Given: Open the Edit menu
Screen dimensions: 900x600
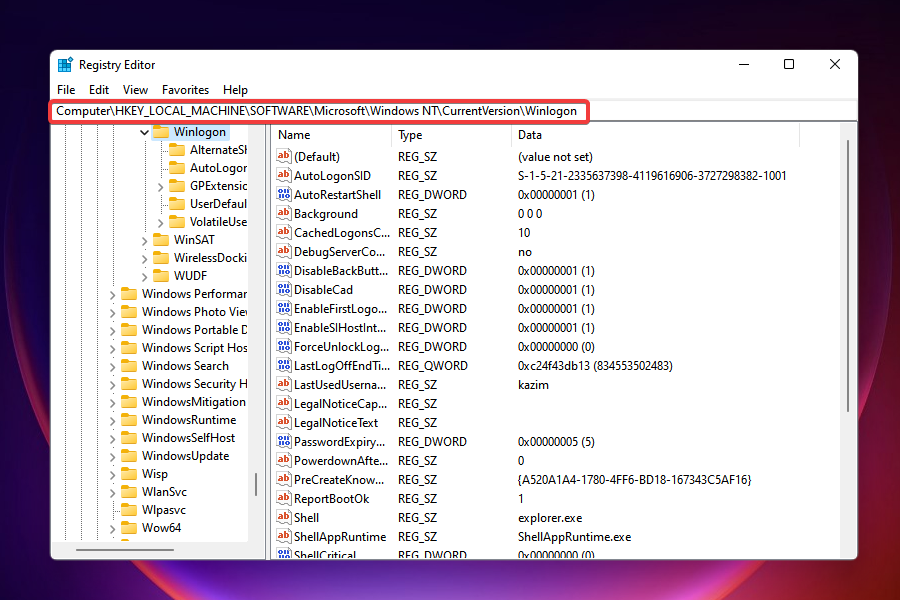Looking at the screenshot, I should coord(99,90).
